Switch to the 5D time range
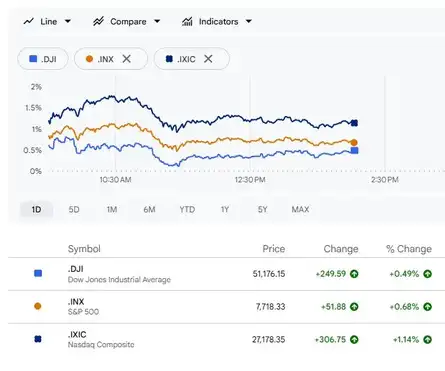The image size is (445, 371). pyautogui.click(x=74, y=210)
